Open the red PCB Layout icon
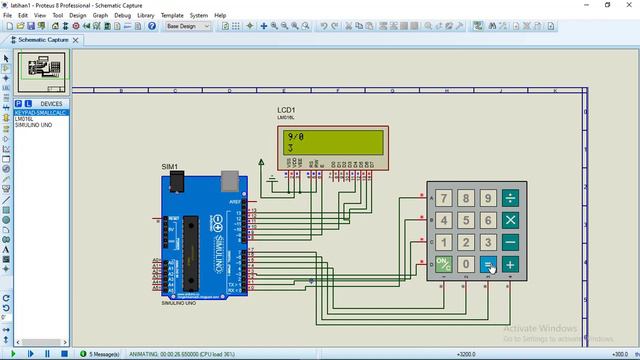 tap(76, 26)
